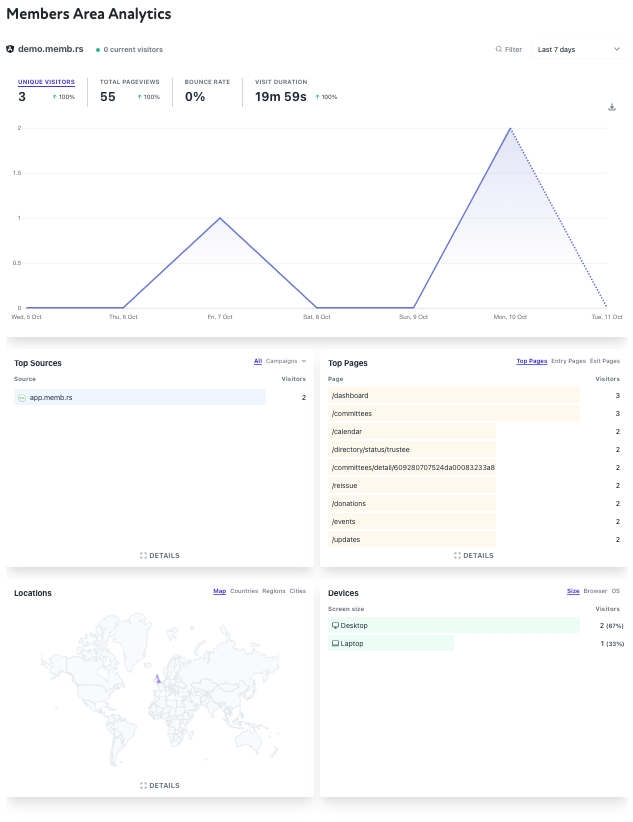
Task: Click the Mon, 10 Oct peak on chart
Action: (510, 128)
